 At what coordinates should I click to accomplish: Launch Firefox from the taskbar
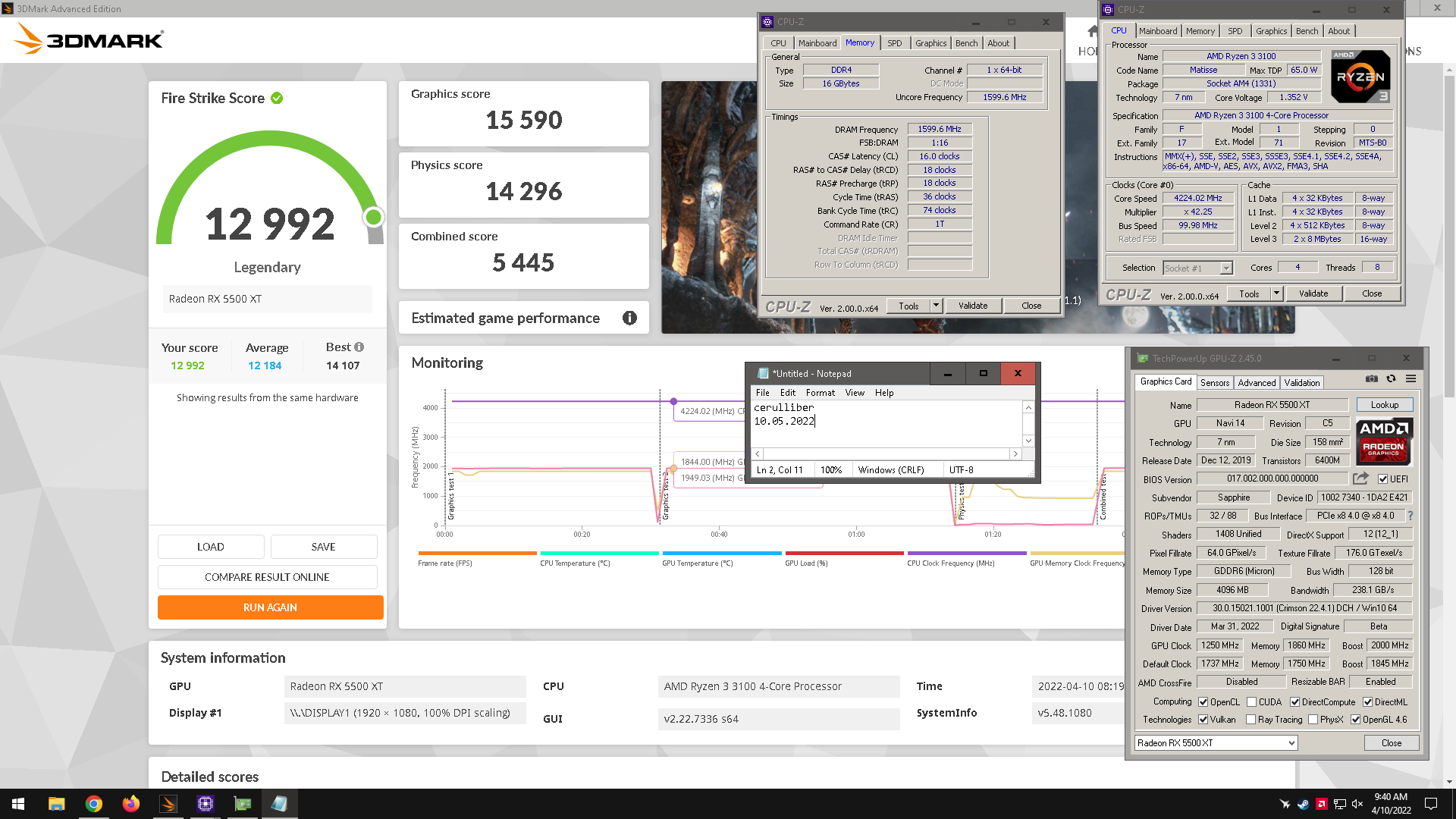[x=131, y=804]
